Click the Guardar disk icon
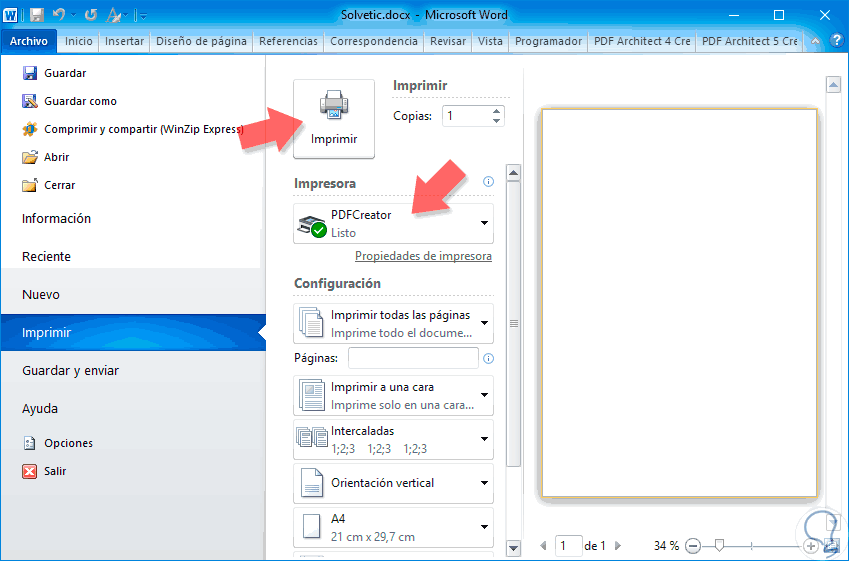This screenshot has height=561, width=849. [30, 73]
